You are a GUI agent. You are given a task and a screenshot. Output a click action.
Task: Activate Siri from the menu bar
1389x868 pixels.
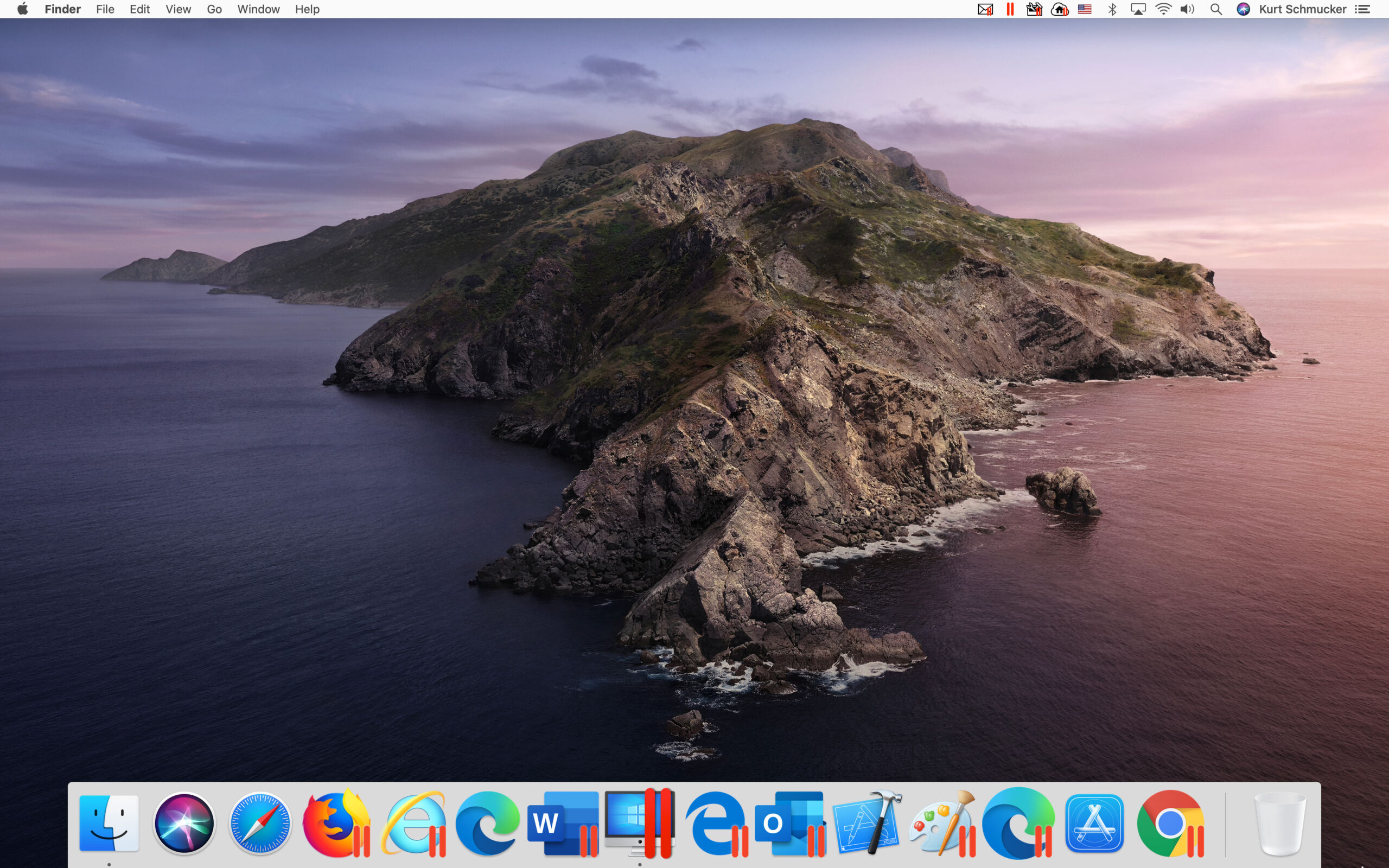[x=1243, y=9]
